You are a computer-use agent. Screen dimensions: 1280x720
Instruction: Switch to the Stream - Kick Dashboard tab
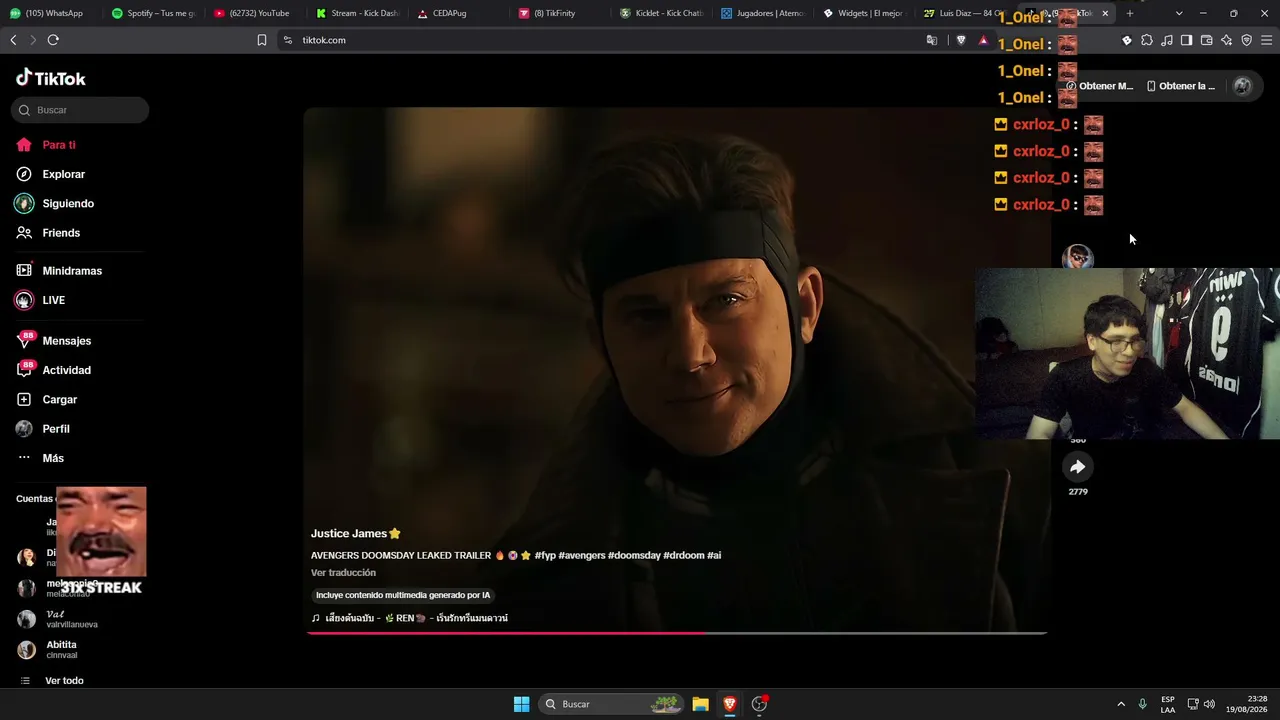coord(356,13)
